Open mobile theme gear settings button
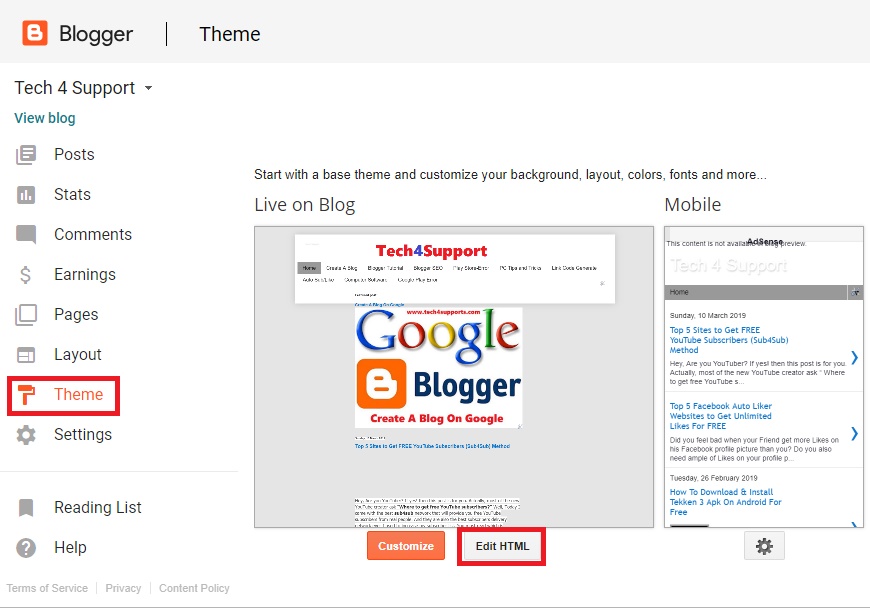 pyautogui.click(x=764, y=546)
